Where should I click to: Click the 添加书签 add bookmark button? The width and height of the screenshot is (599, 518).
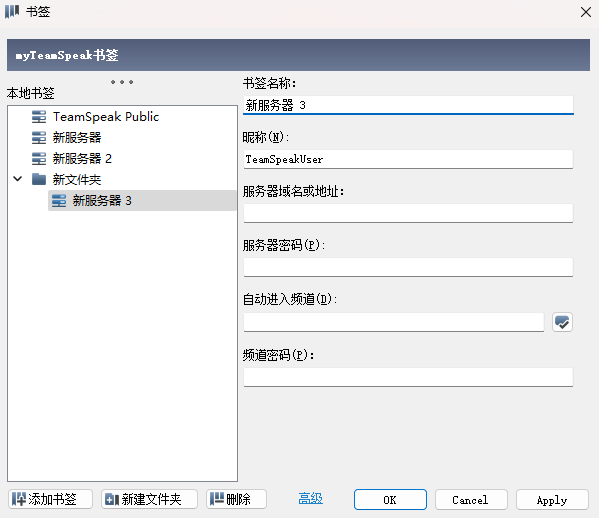click(50, 499)
